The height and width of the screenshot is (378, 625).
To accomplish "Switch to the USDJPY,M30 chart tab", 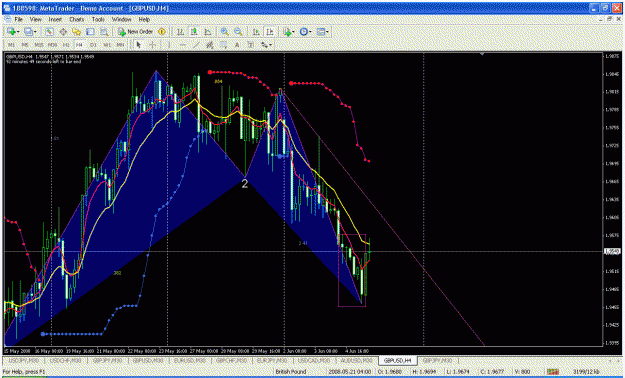I will [23, 360].
